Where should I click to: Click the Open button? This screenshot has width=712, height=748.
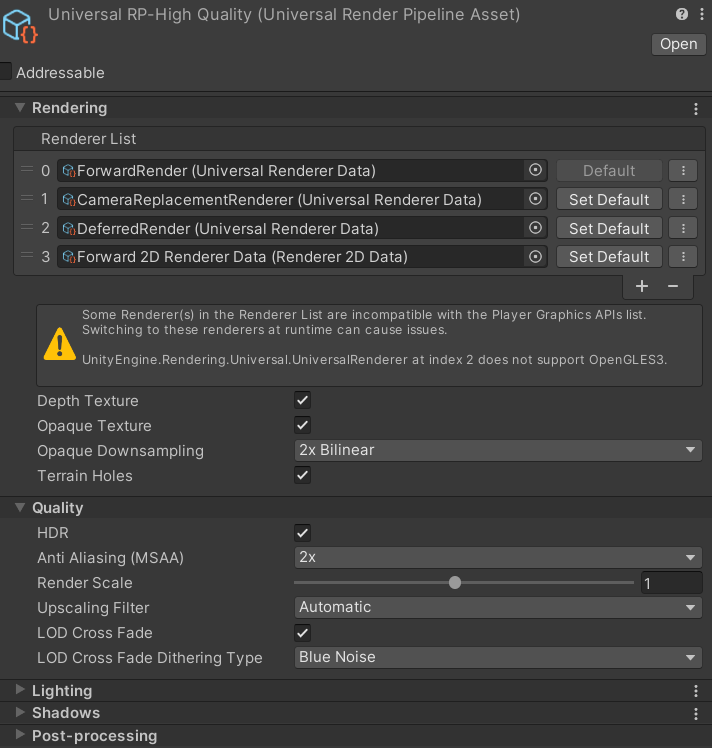(678, 44)
